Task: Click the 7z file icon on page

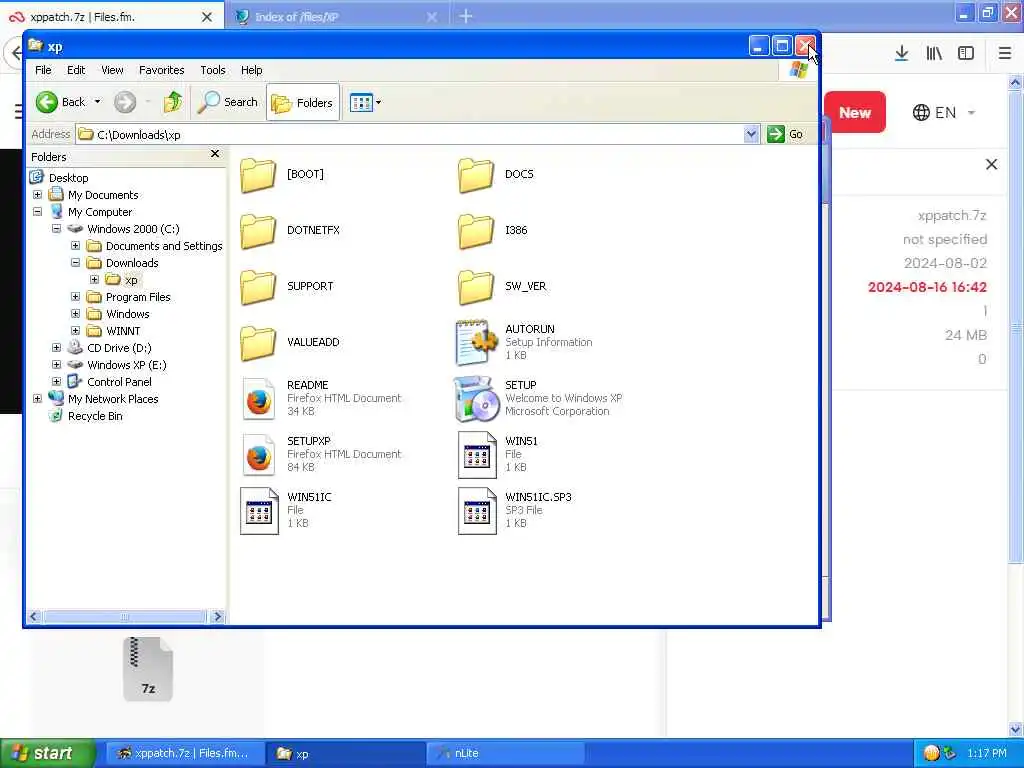Action: pos(148,669)
